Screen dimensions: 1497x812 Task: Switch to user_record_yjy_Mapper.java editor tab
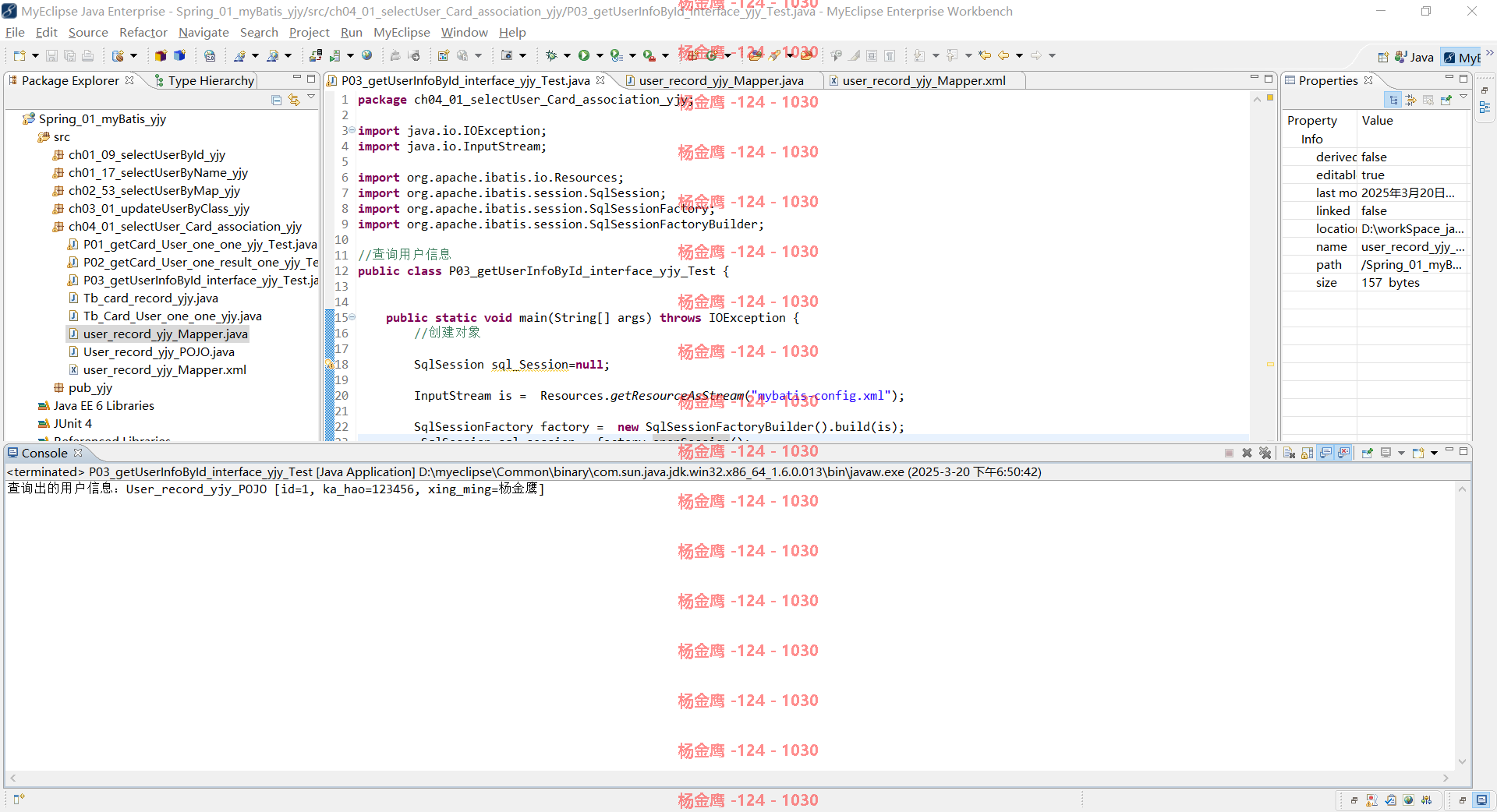coord(720,80)
